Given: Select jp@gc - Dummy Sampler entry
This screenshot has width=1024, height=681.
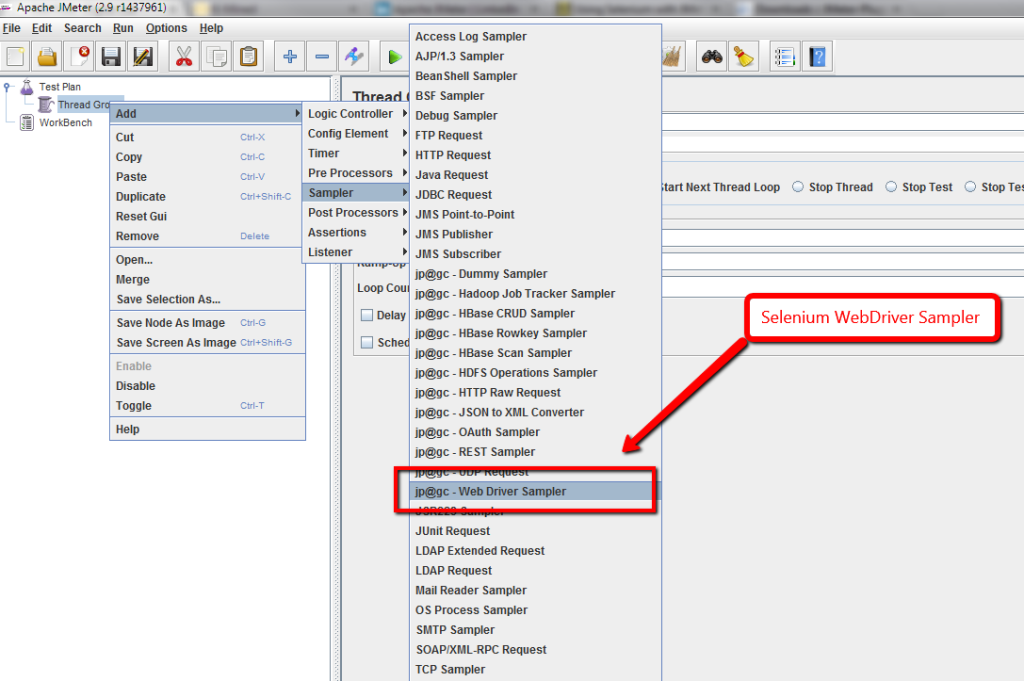Looking at the screenshot, I should point(535,274).
